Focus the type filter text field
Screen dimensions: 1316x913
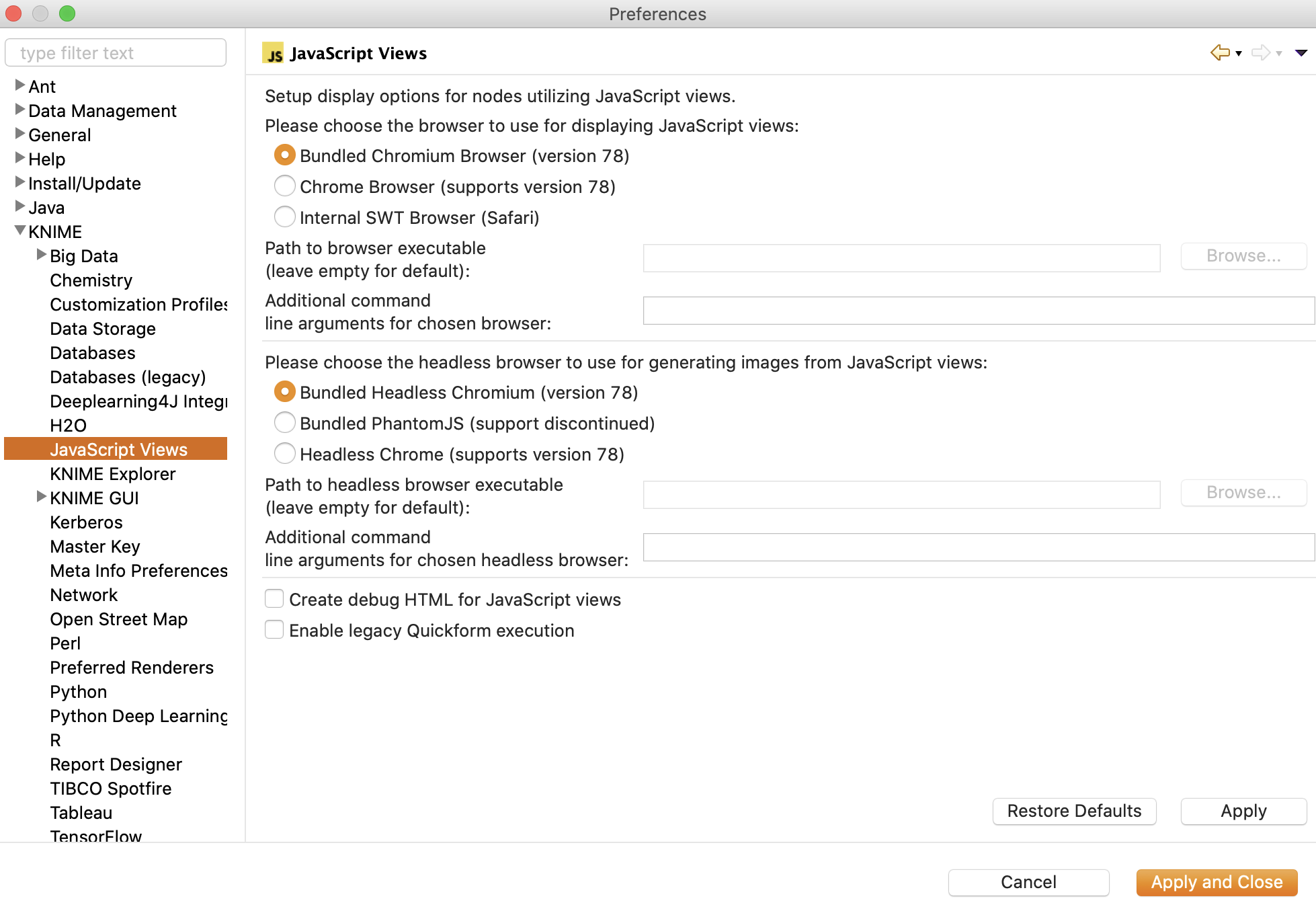point(116,52)
